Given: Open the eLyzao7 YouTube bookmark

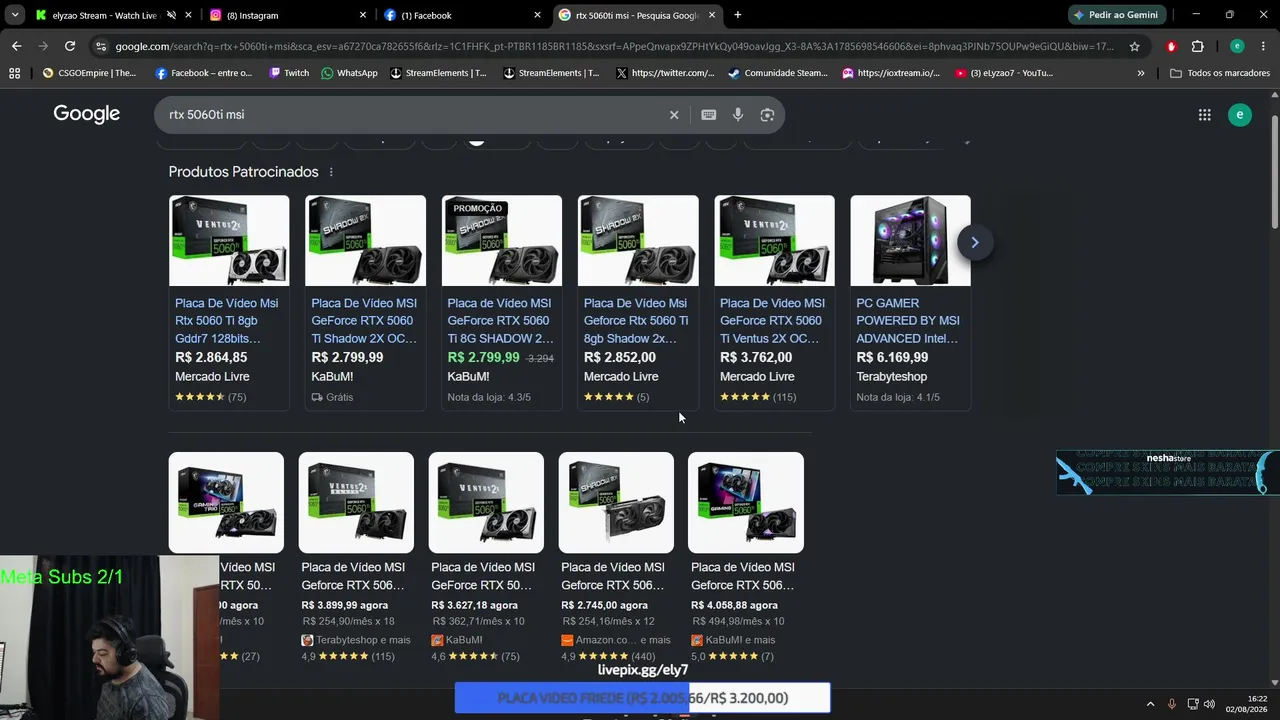Looking at the screenshot, I should point(1004,73).
